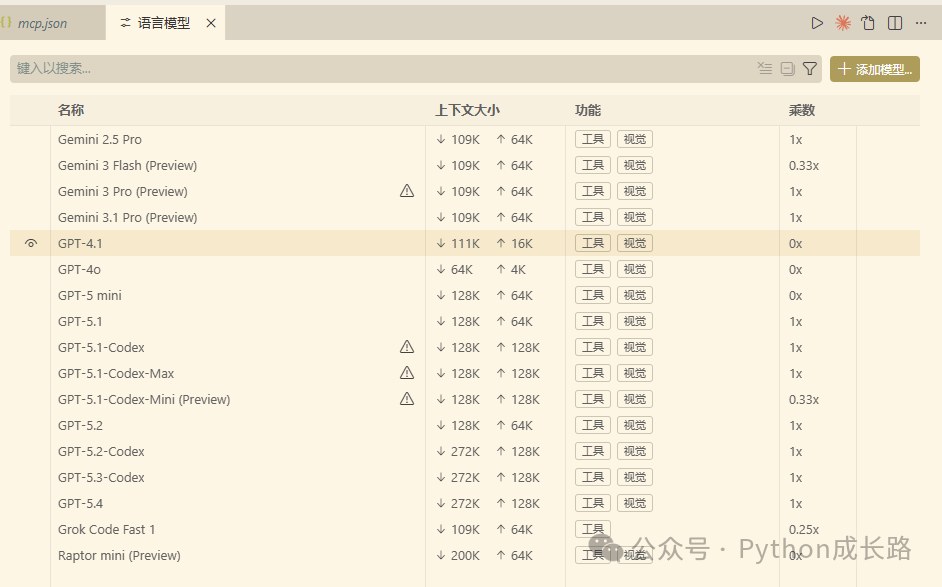Click the 乘数 column header
942x587 pixels.
click(x=801, y=110)
